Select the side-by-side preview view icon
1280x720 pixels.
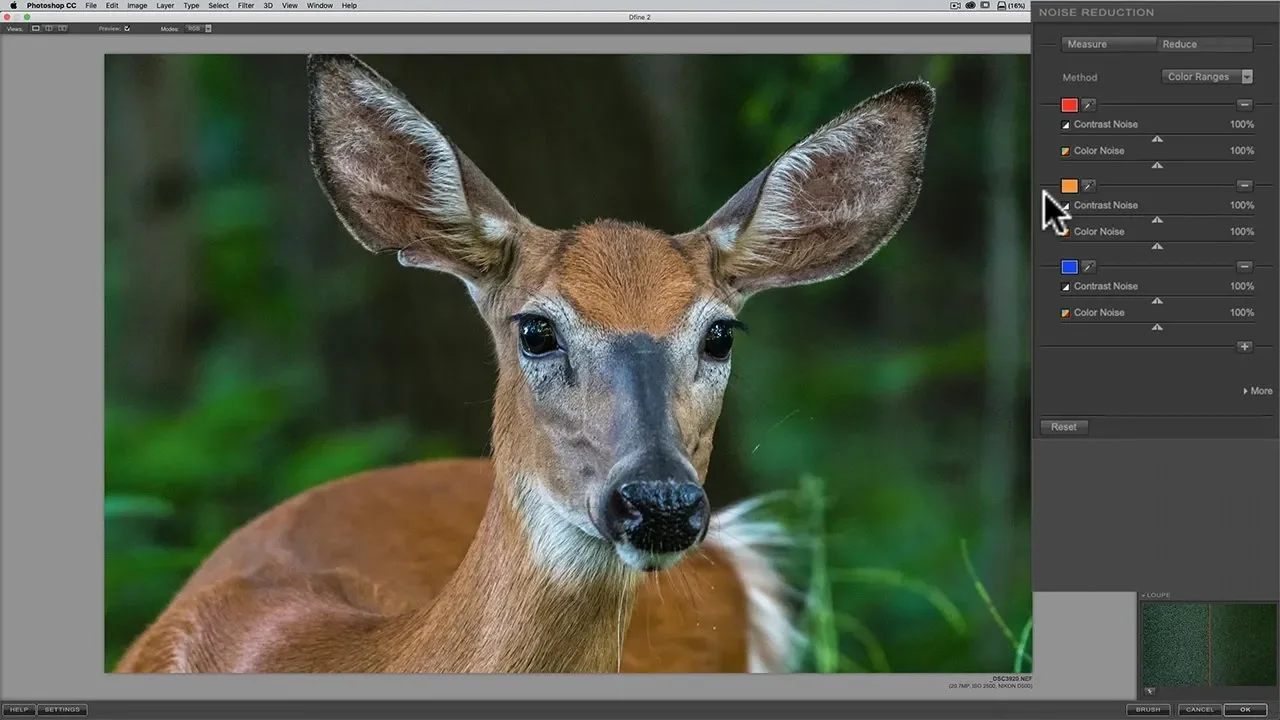pos(62,28)
